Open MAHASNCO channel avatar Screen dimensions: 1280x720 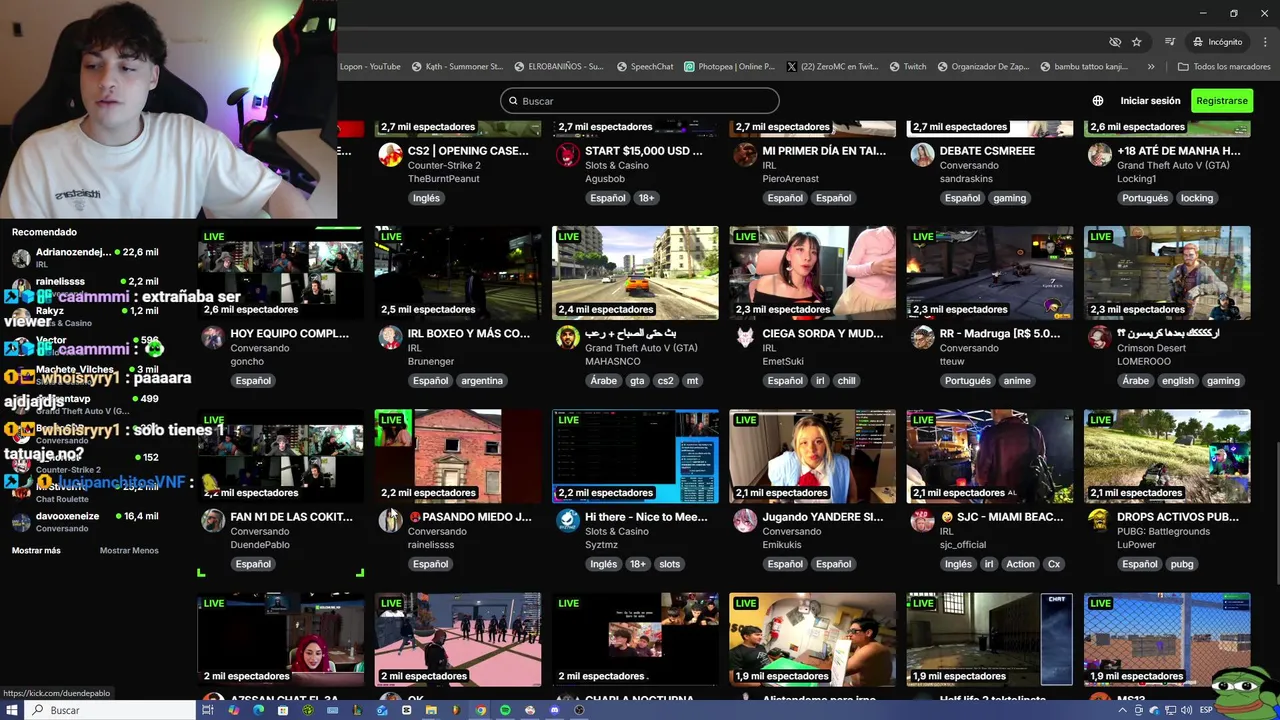pyautogui.click(x=568, y=337)
